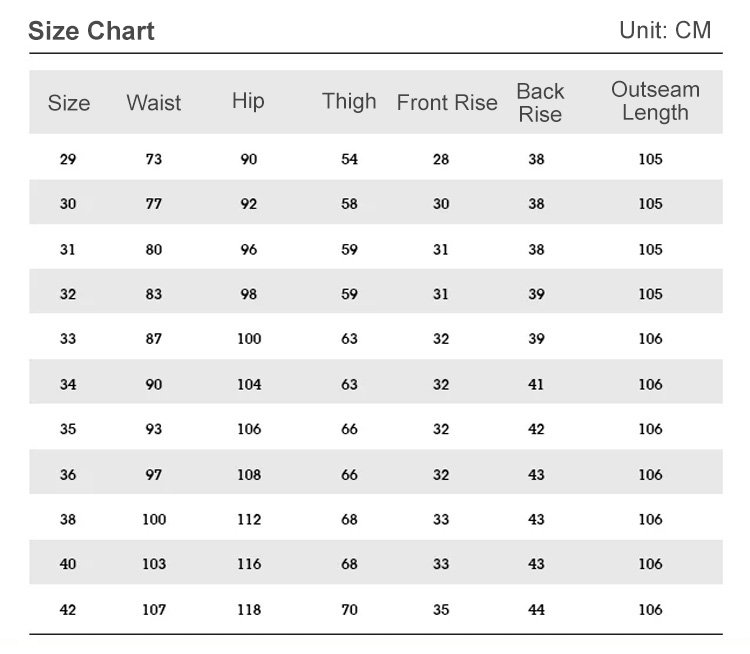Click the Outseam Length column header
The width and height of the screenshot is (750, 654).
click(x=655, y=101)
